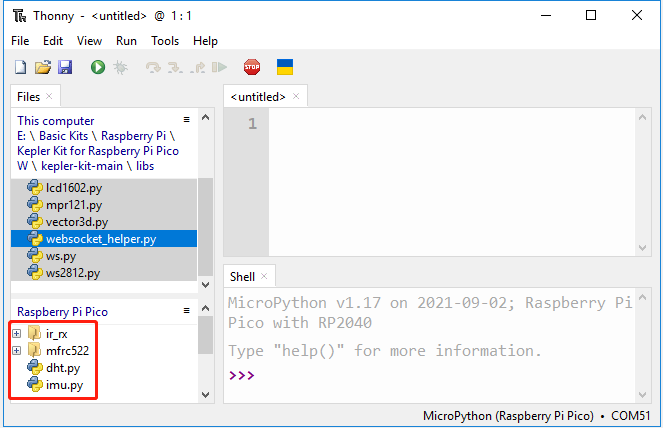Viewport: 663px width, 428px height.
Task: Open the File menu
Action: [x=20, y=41]
